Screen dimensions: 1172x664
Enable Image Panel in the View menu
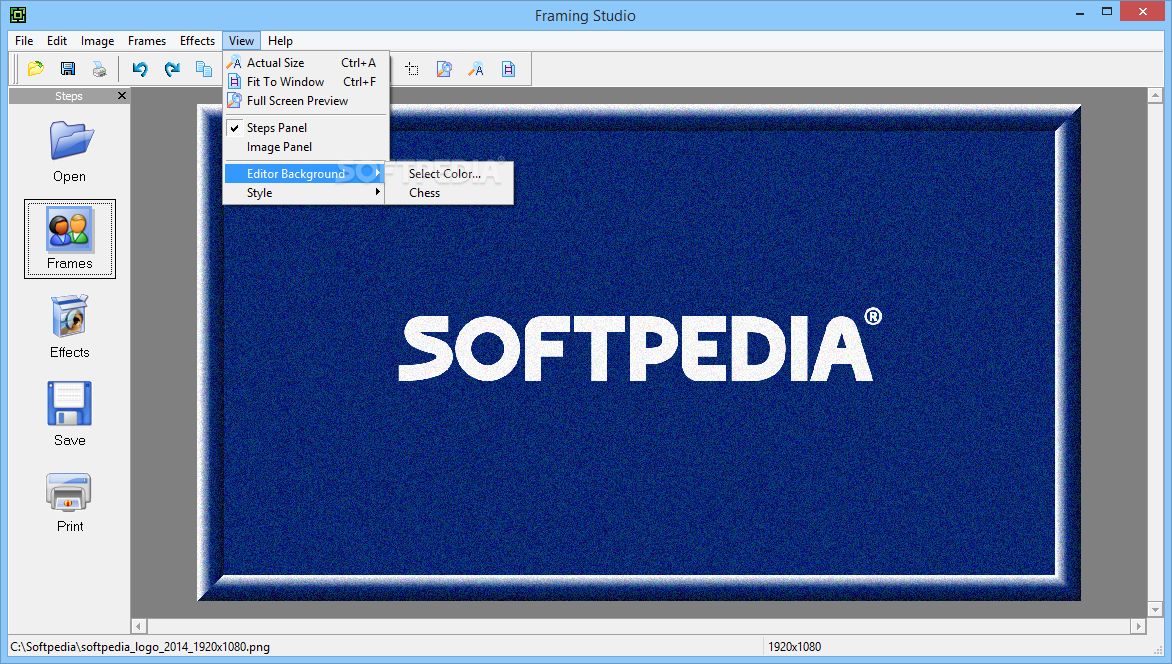point(305,147)
